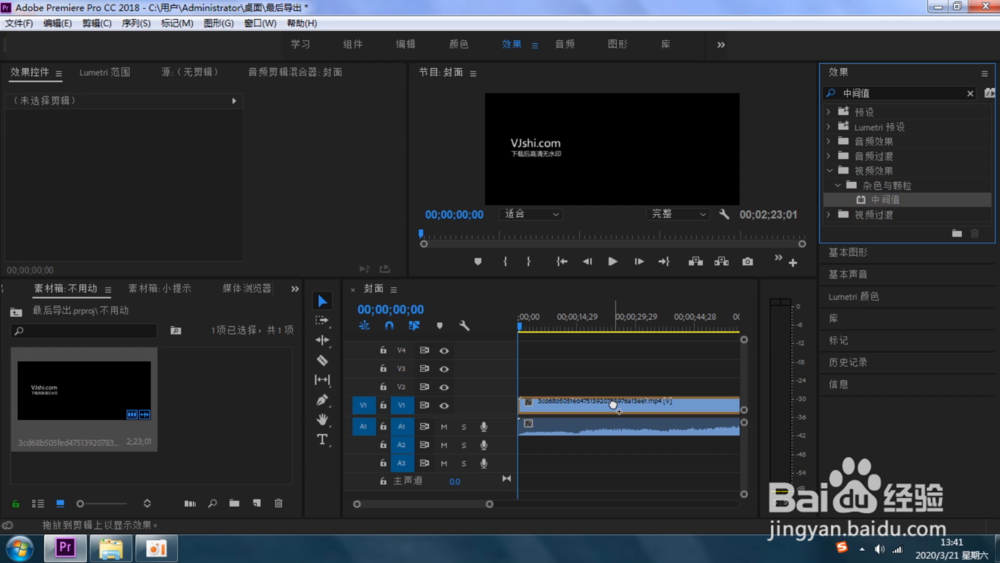Toggle Linked Selection in timeline

(x=414, y=326)
